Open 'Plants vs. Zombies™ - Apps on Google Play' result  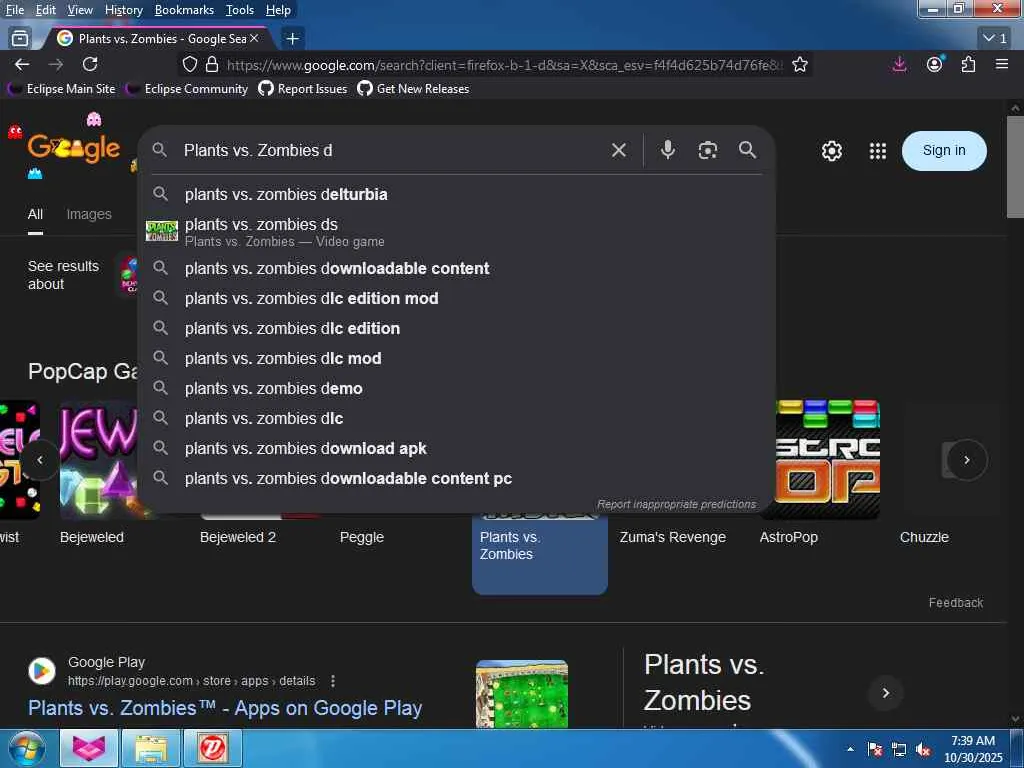click(225, 708)
